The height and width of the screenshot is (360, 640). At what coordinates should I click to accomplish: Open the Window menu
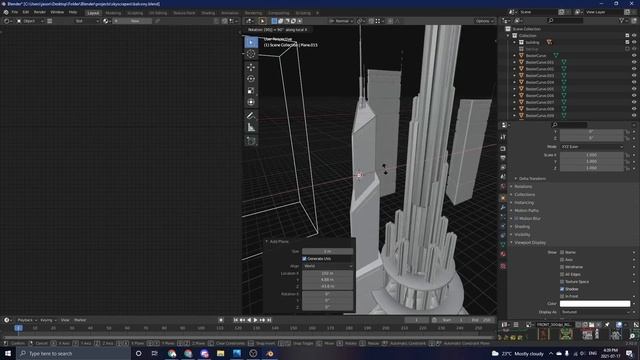pos(57,12)
